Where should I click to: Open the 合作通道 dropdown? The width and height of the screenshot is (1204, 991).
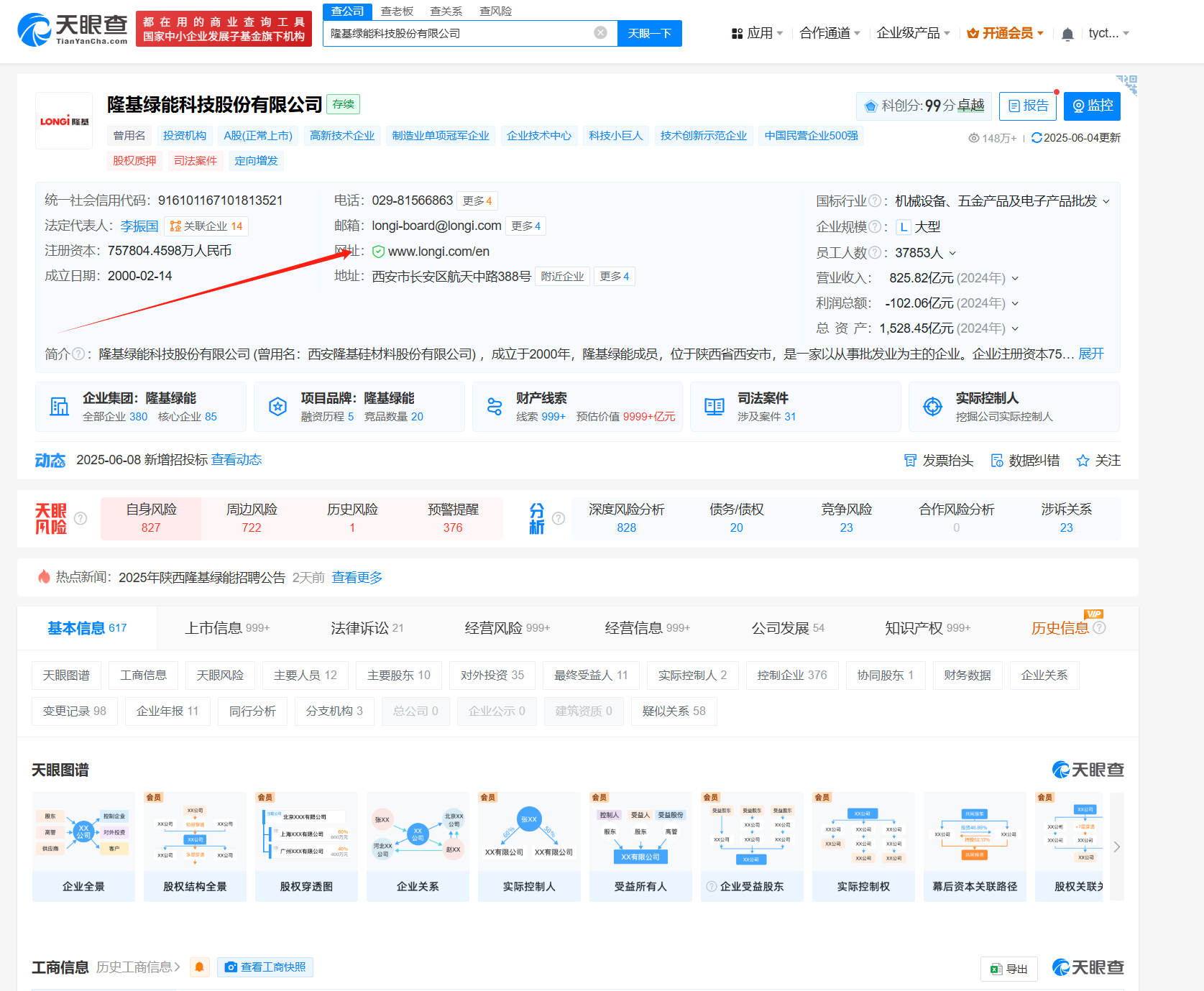(830, 33)
